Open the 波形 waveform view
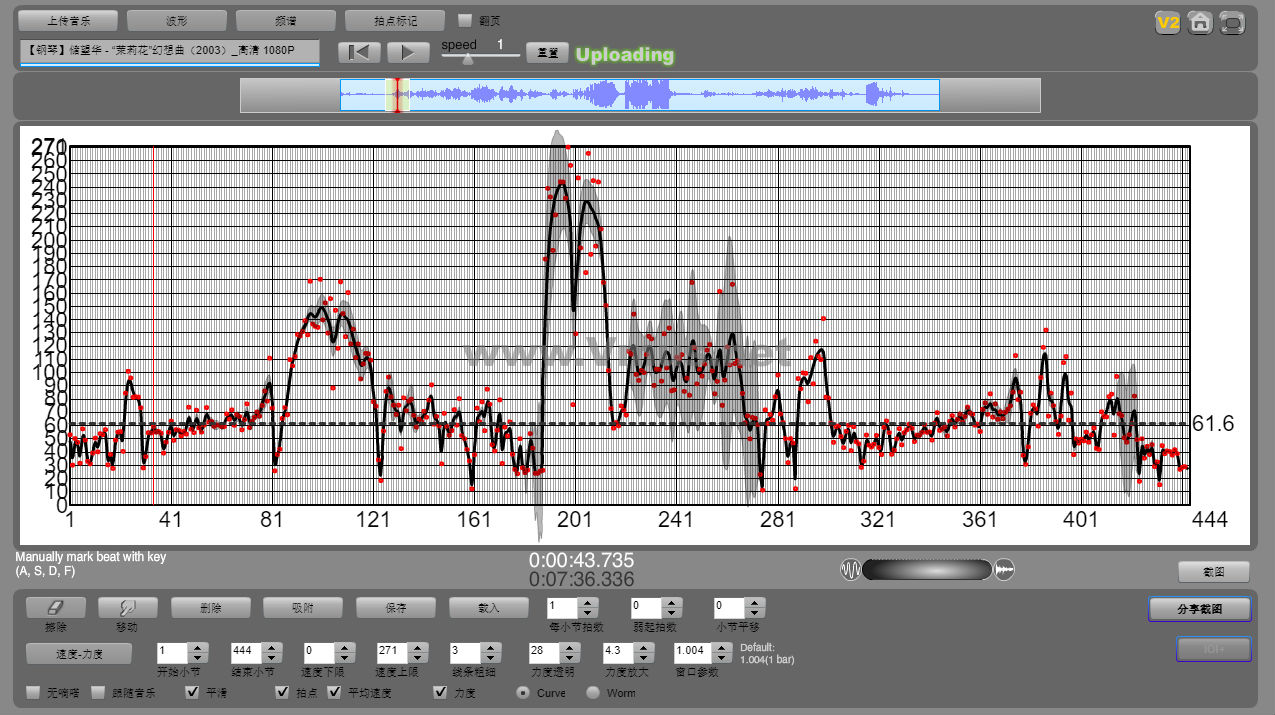 177,20
